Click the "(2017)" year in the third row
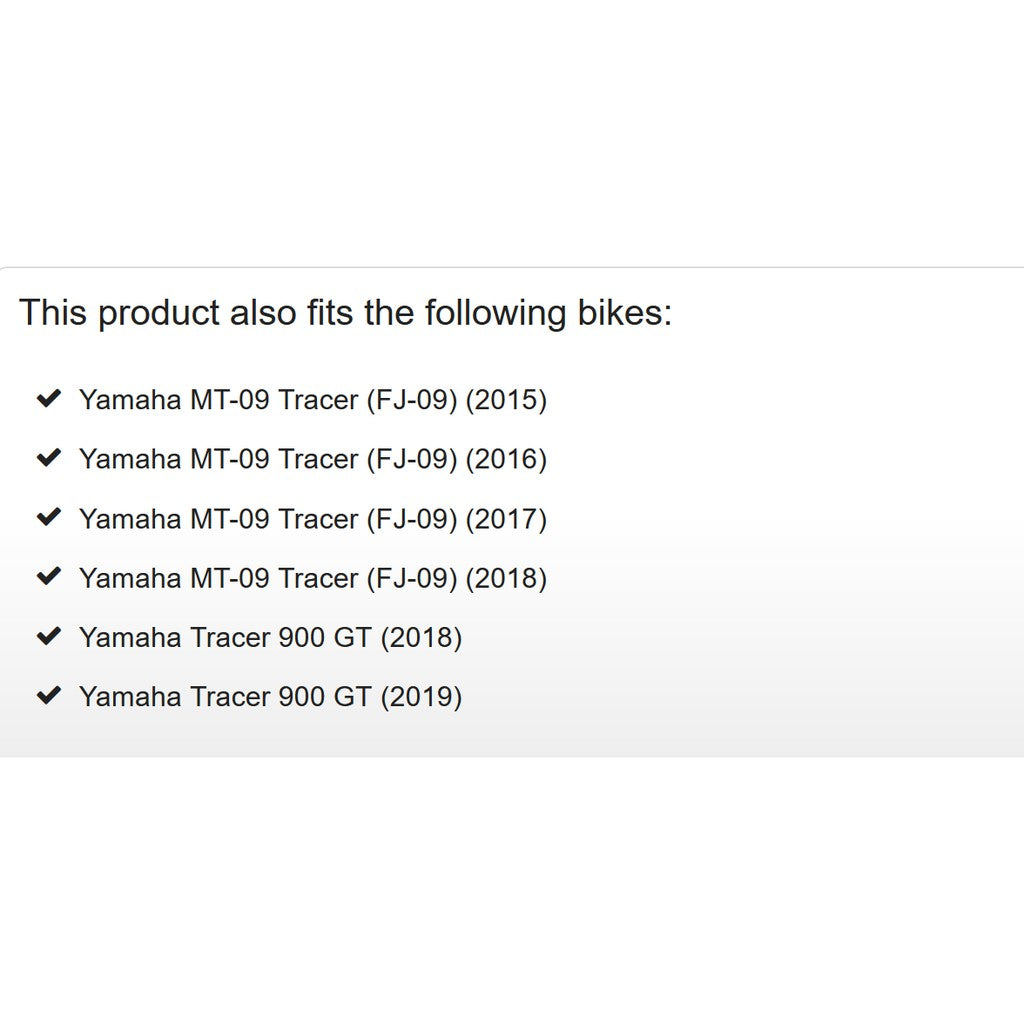 pyautogui.click(x=506, y=519)
